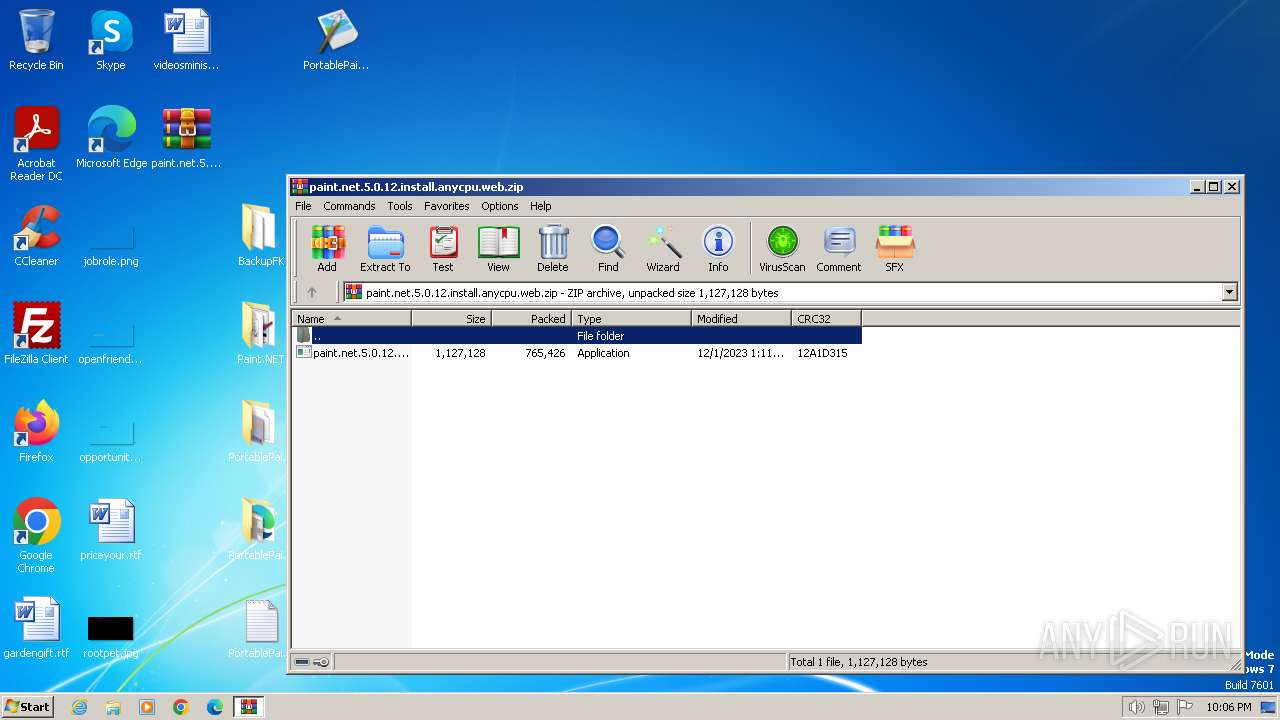Click the Extract To toolbar icon
1280x720 pixels.
[x=385, y=248]
